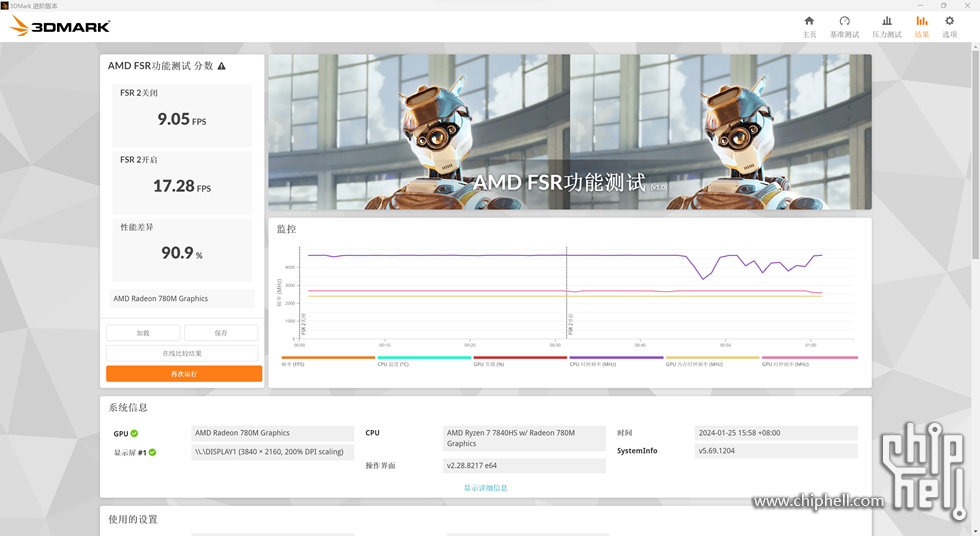
Task: Open the 压力测试 stress test icon
Action: point(887,26)
